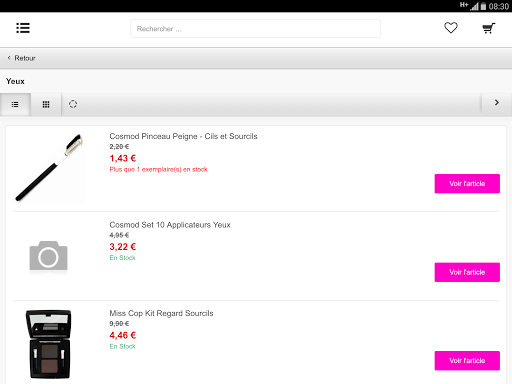This screenshot has height=384, width=512.
Task: Open the eyebrow kit palette thumbnail
Action: (x=49, y=344)
